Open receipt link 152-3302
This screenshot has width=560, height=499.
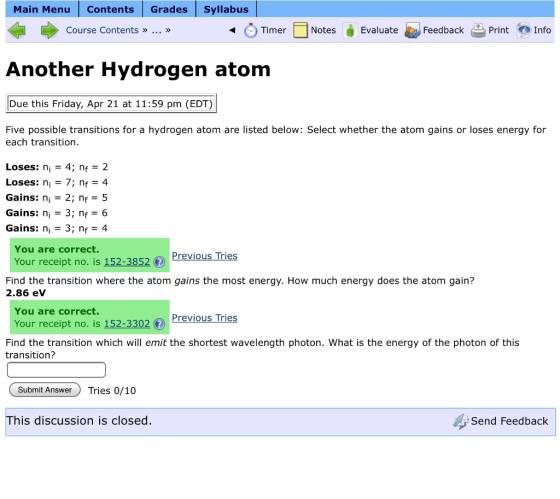(x=127, y=324)
